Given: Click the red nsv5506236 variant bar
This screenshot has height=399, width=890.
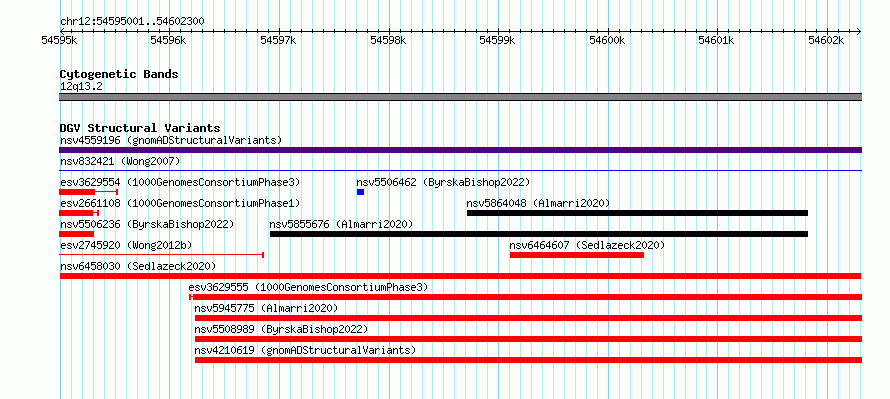Looking at the screenshot, I should coord(77,234).
